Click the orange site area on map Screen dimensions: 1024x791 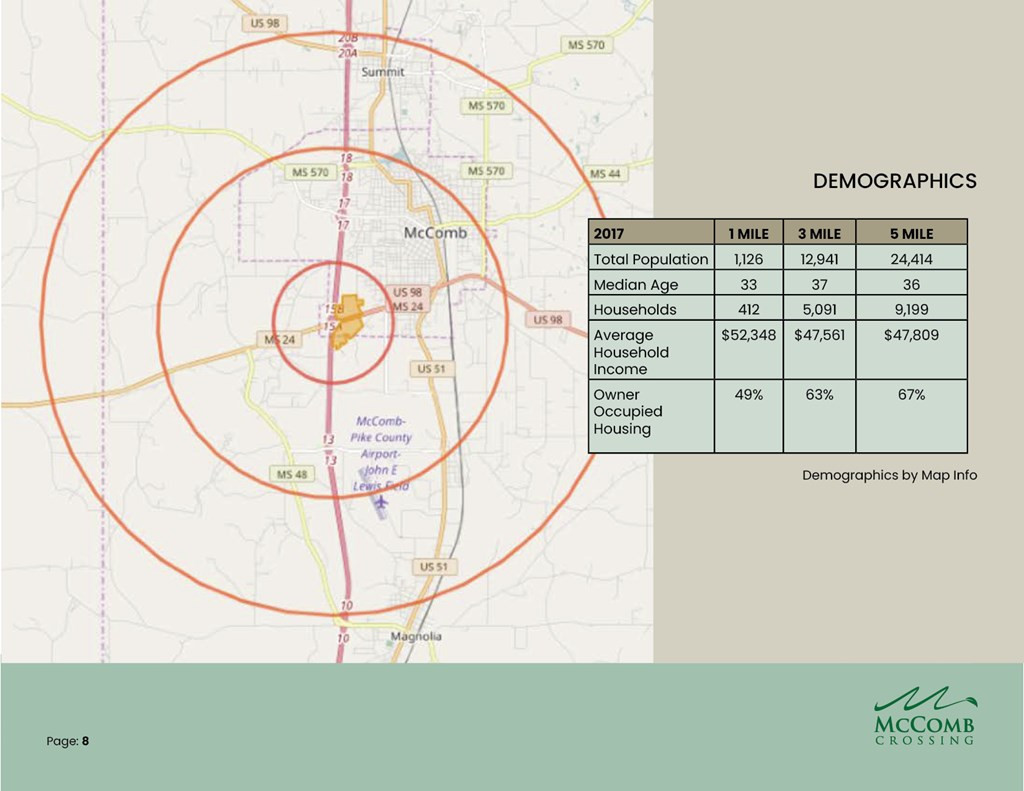coord(345,320)
